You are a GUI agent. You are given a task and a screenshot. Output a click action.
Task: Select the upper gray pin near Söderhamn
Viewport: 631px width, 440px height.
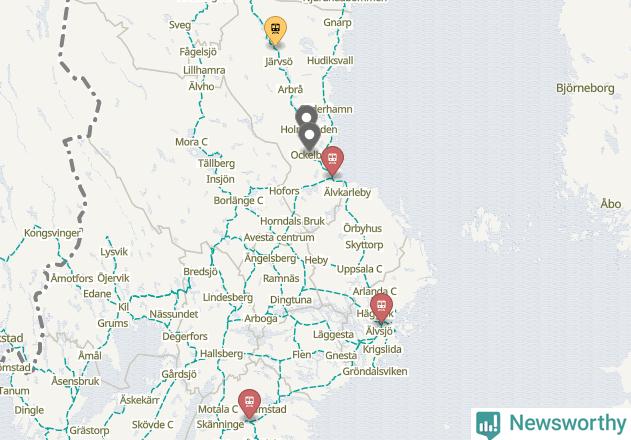307,117
